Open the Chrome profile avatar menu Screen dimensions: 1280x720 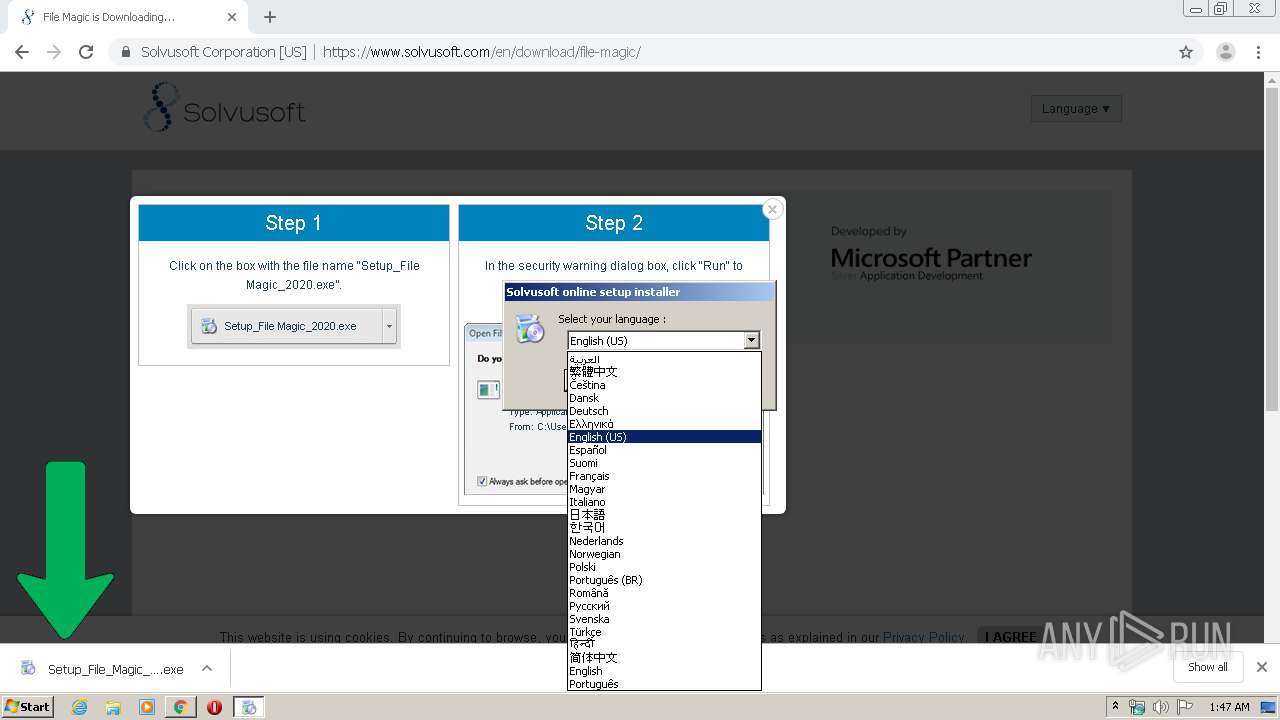point(1225,52)
